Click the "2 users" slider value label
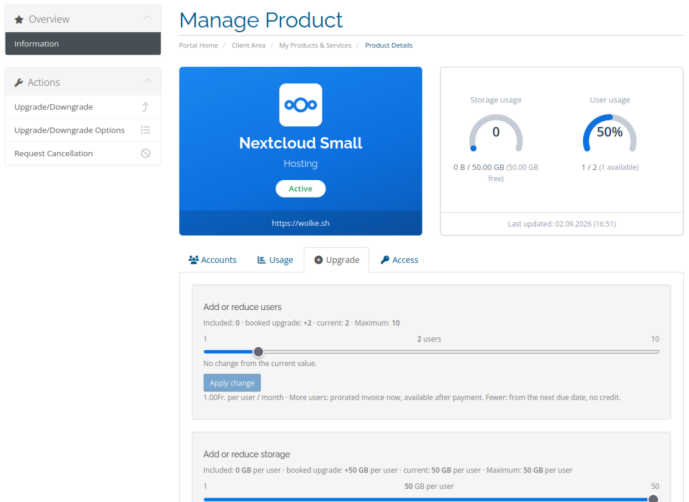This screenshot has height=502, width=689. [429, 339]
